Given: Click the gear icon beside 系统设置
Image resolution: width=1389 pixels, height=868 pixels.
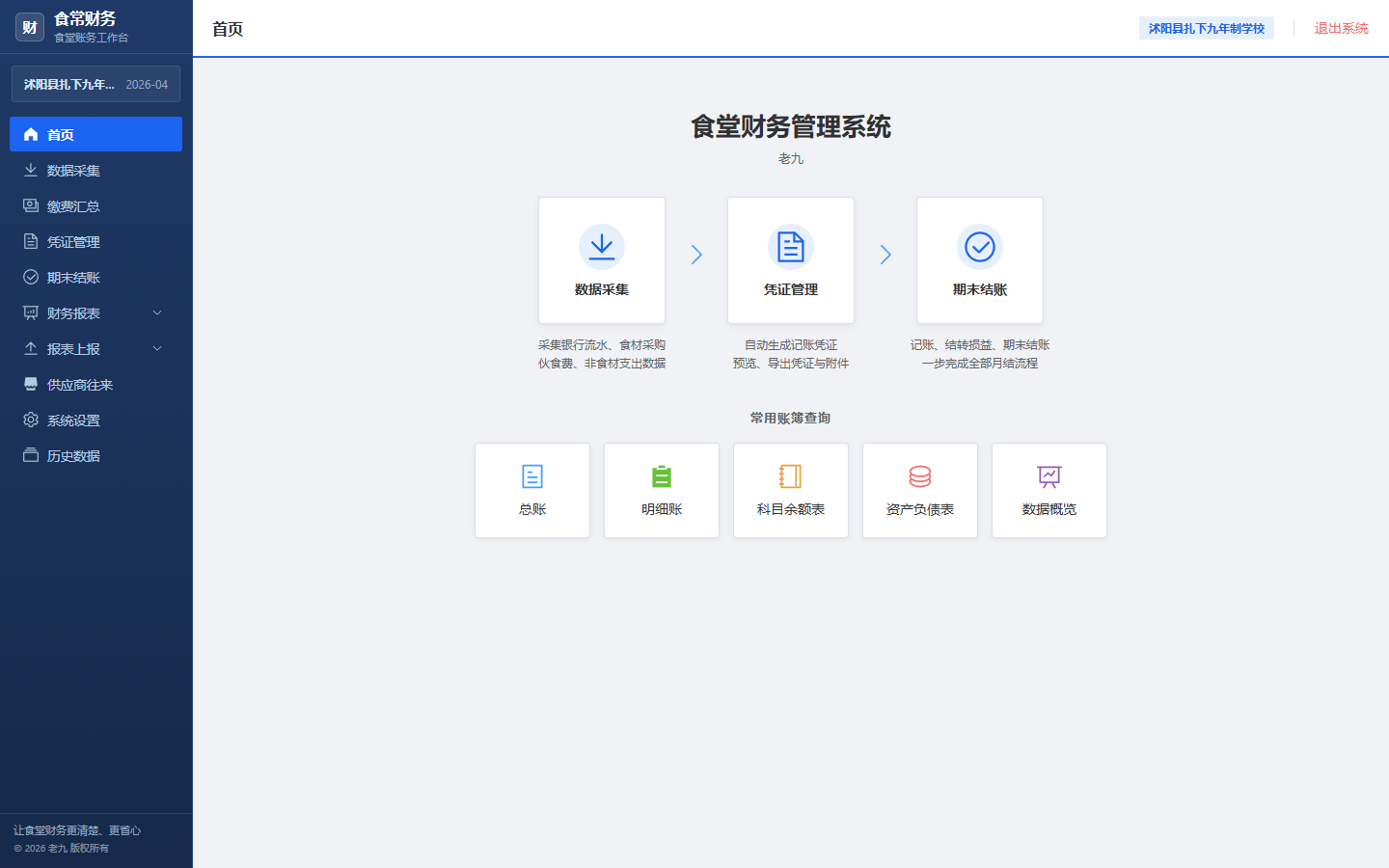Looking at the screenshot, I should (x=31, y=420).
